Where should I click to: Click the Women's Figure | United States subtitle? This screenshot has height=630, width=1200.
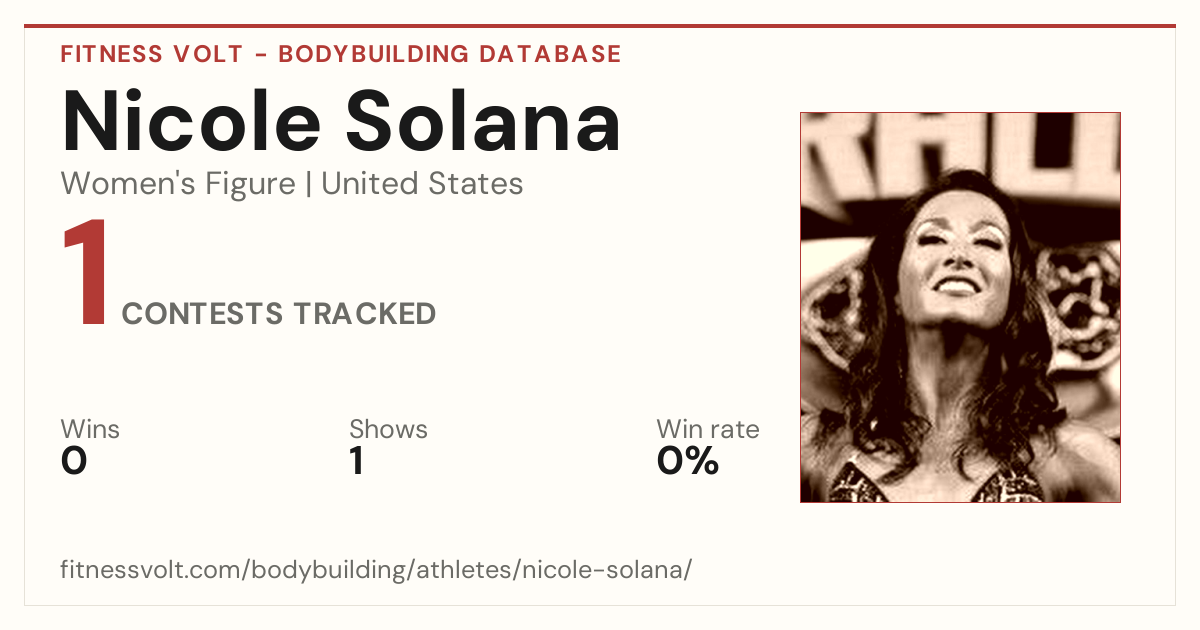(292, 184)
